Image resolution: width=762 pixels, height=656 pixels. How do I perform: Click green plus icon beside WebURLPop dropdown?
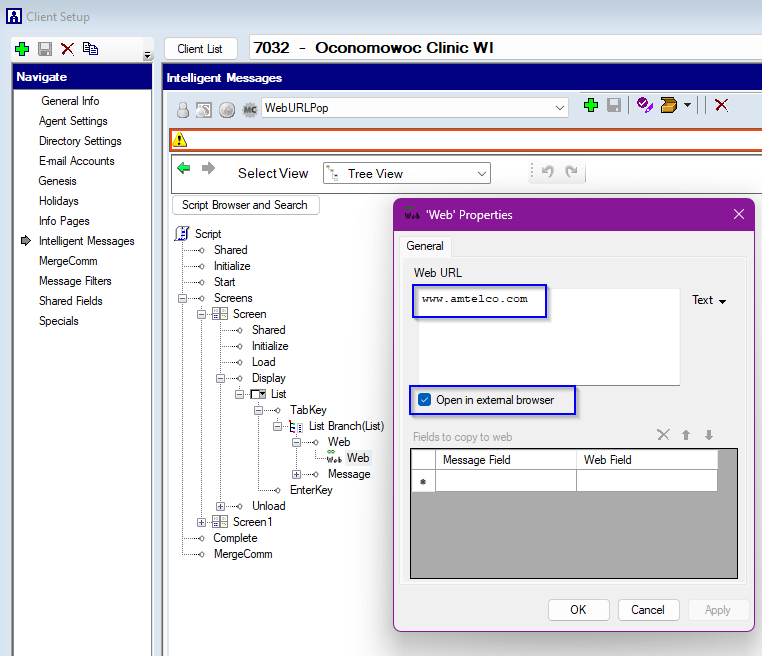click(590, 106)
